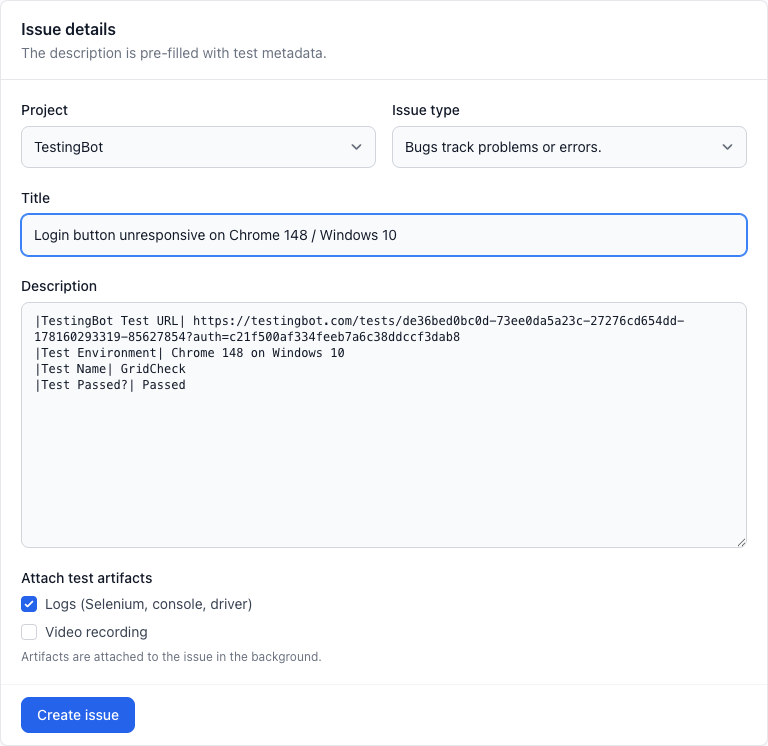Click the 'Artifacts are attached' note text
The height and width of the screenshot is (746, 768).
coord(171,656)
